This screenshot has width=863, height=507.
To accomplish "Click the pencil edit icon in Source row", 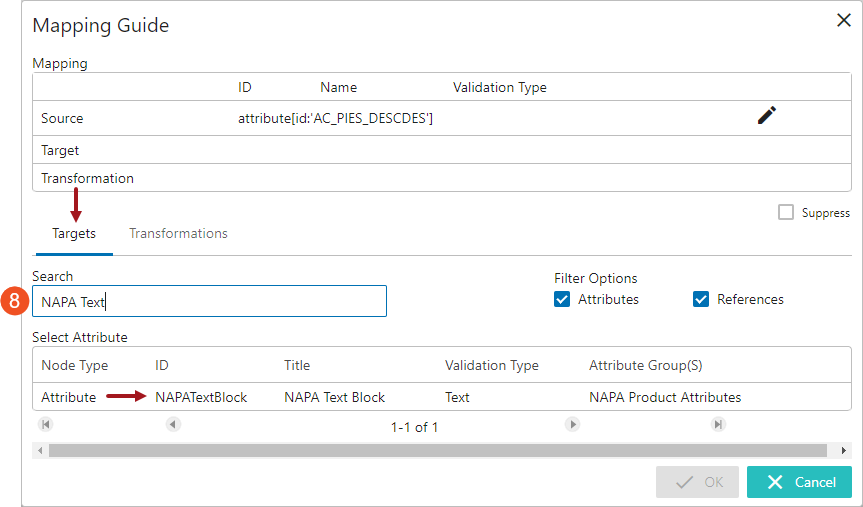I will 766,116.
